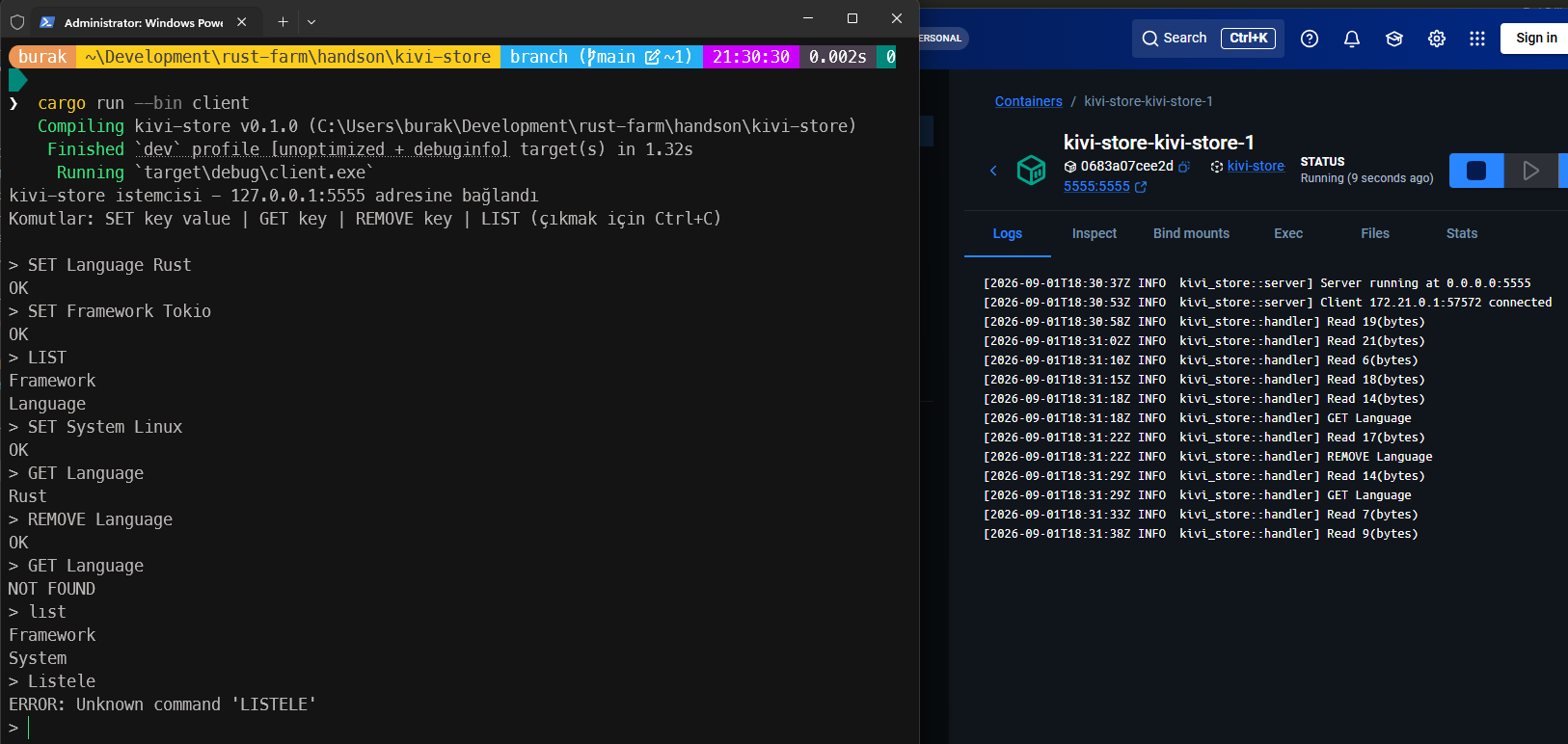
Task: Open the kivi-store image link
Action: tap(1256, 167)
